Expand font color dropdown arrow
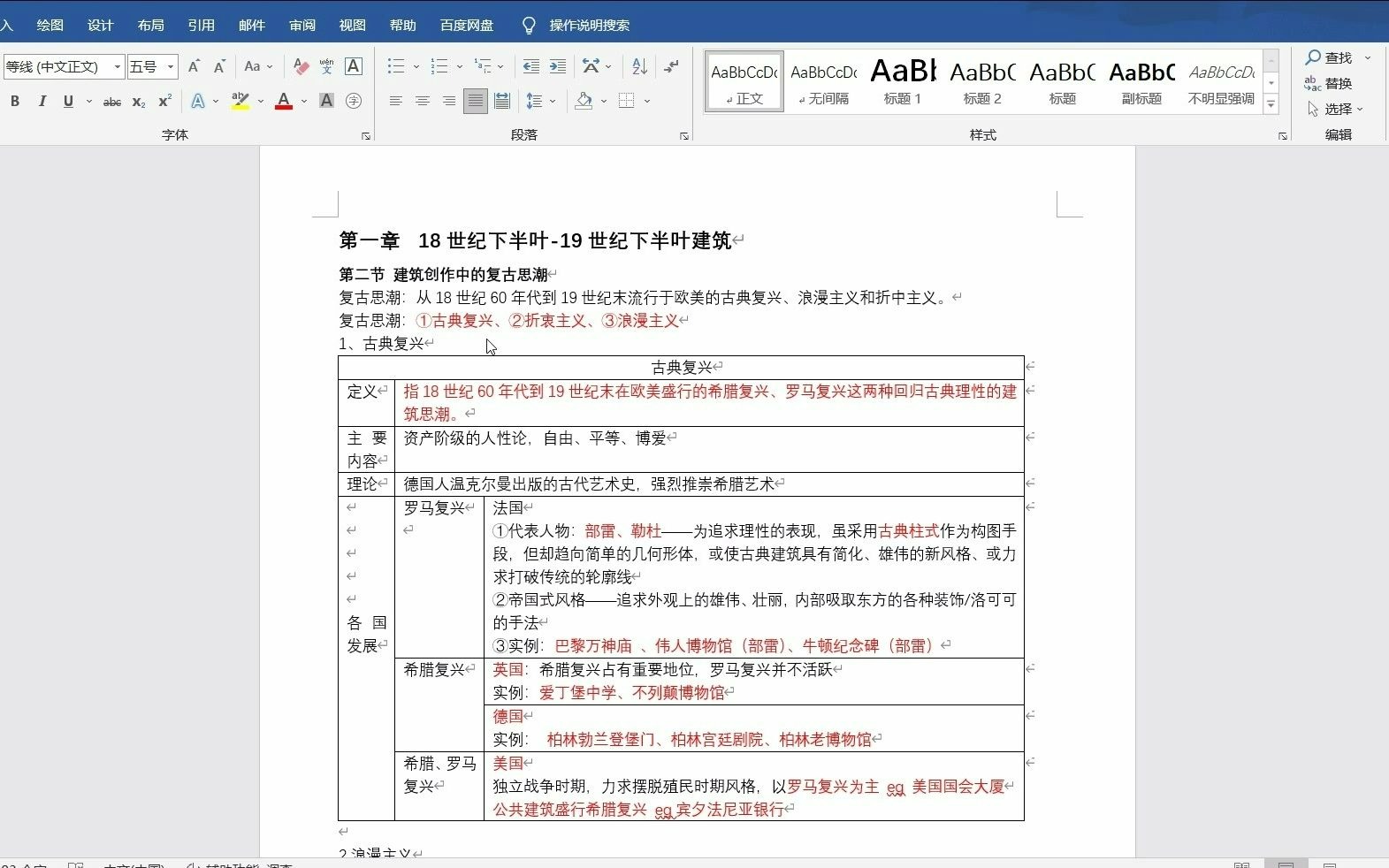The width and height of the screenshot is (1389, 868). 304,102
